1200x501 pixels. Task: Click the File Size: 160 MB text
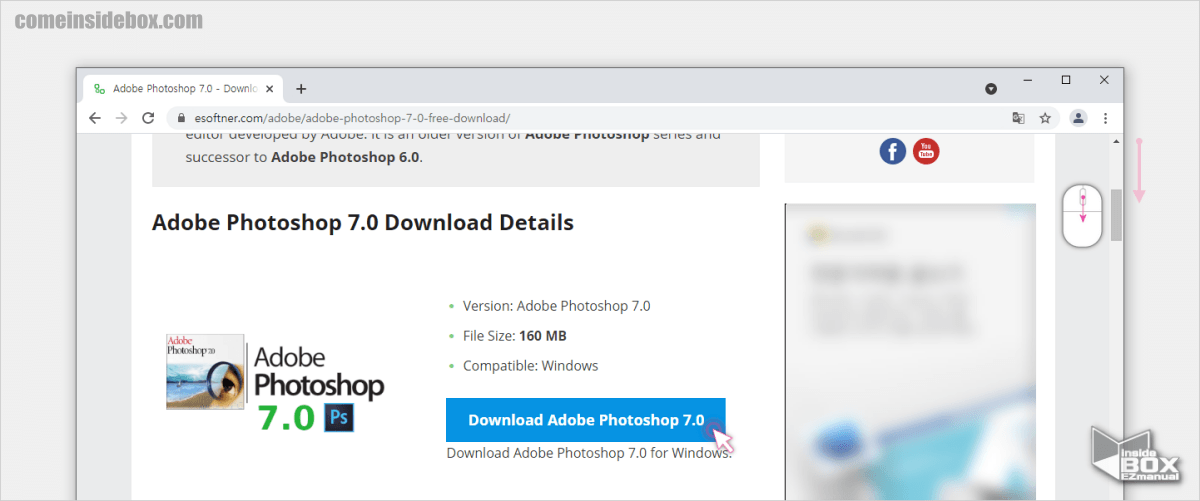(515, 336)
